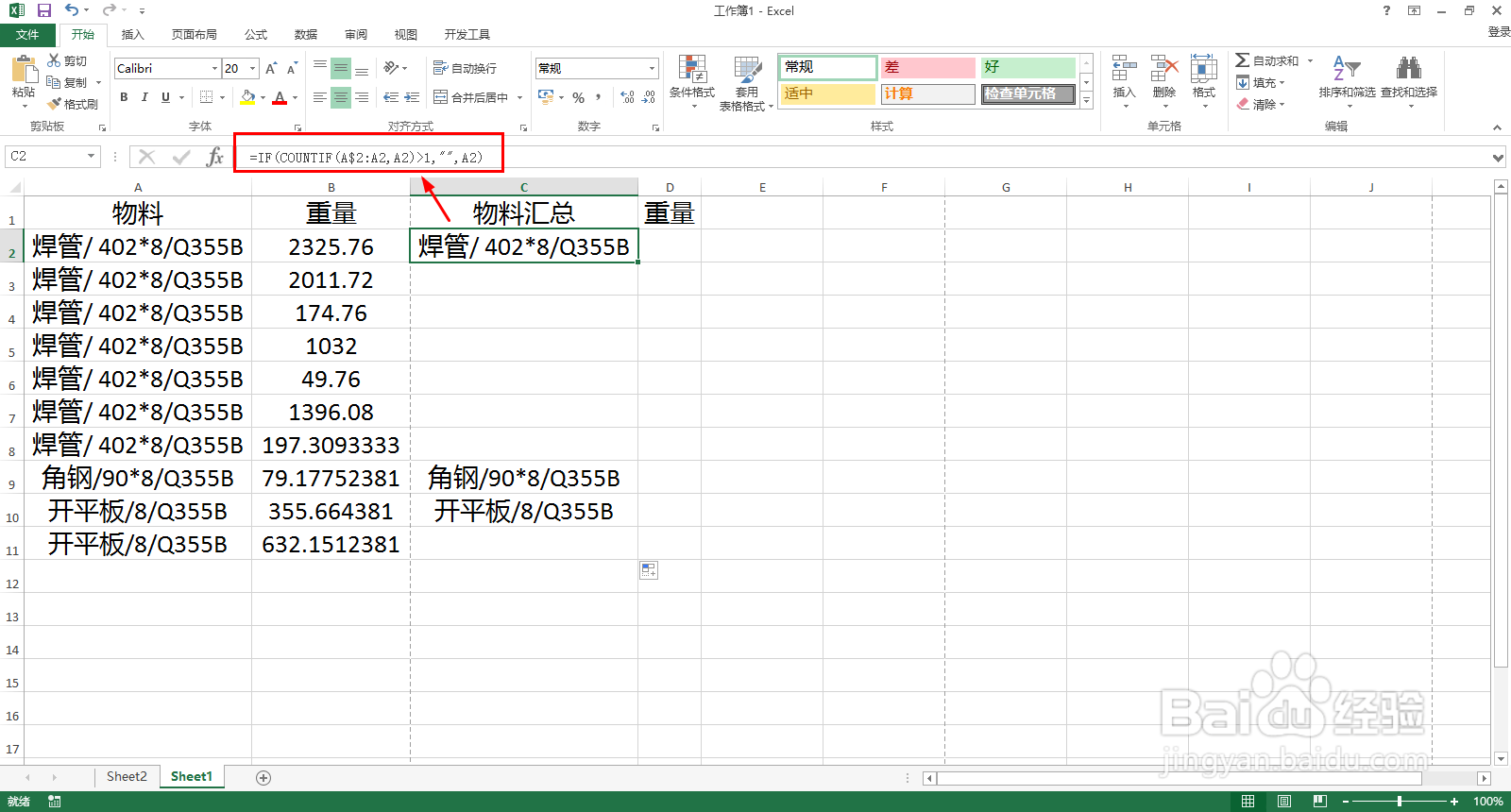Click the Format as Table icon
The width and height of the screenshot is (1511, 812).
[747, 69]
